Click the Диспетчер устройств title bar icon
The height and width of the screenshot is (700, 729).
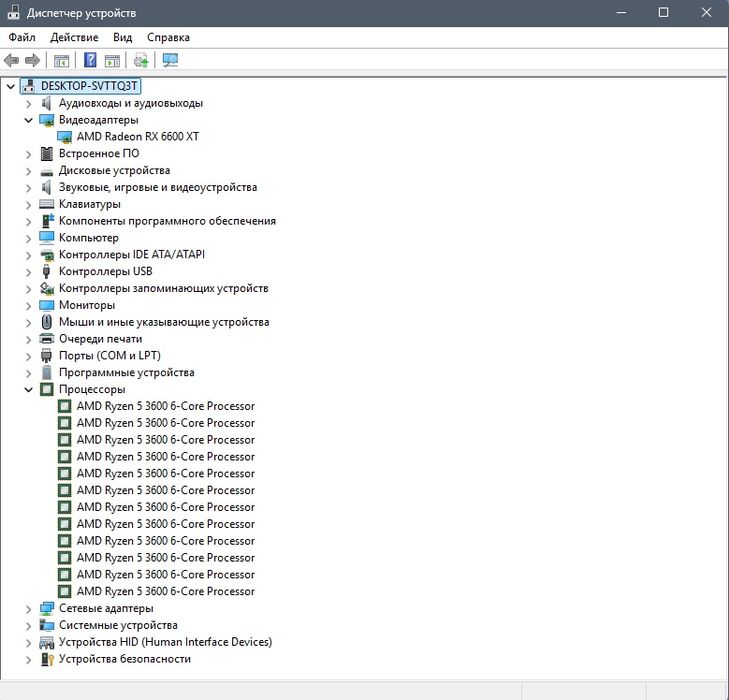(x=13, y=13)
